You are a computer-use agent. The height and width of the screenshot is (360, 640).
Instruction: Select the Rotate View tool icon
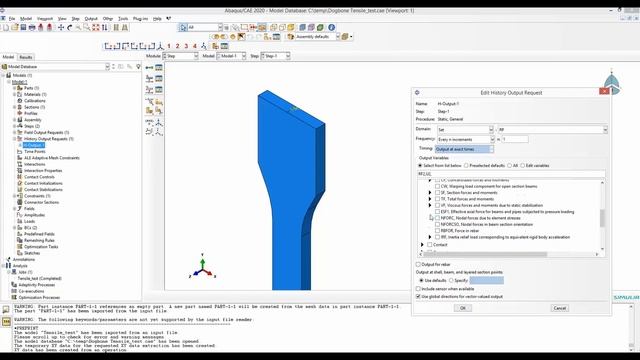click(x=69, y=27)
